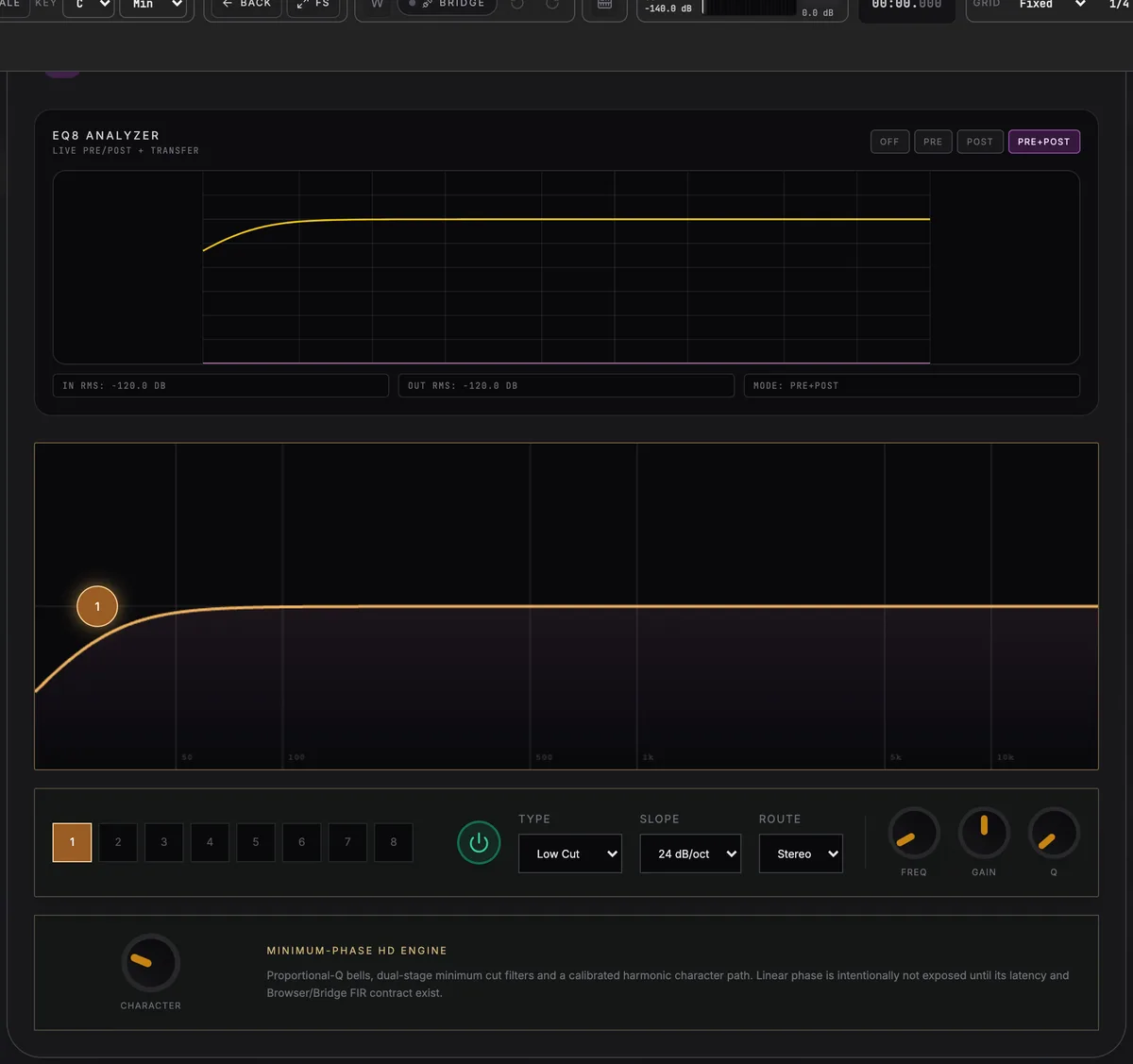Click the BRIDGE link button
Image resolution: width=1133 pixels, height=1064 pixels.
[x=447, y=5]
